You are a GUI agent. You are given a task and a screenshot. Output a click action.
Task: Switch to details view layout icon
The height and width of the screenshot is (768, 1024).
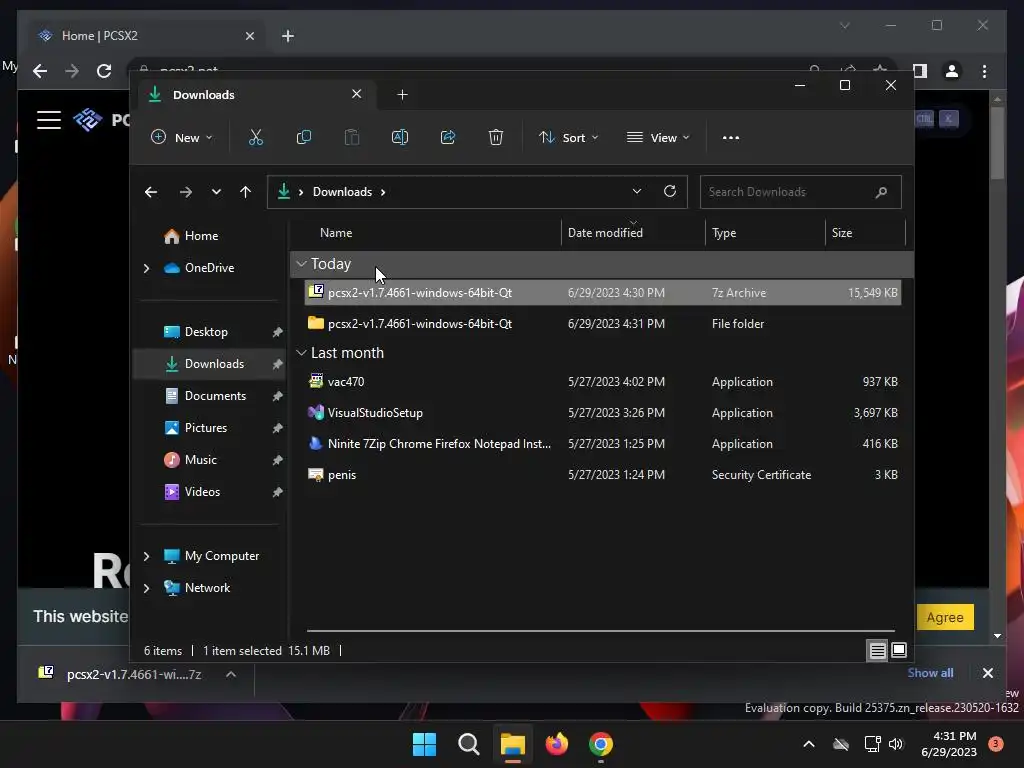pyautogui.click(x=877, y=650)
